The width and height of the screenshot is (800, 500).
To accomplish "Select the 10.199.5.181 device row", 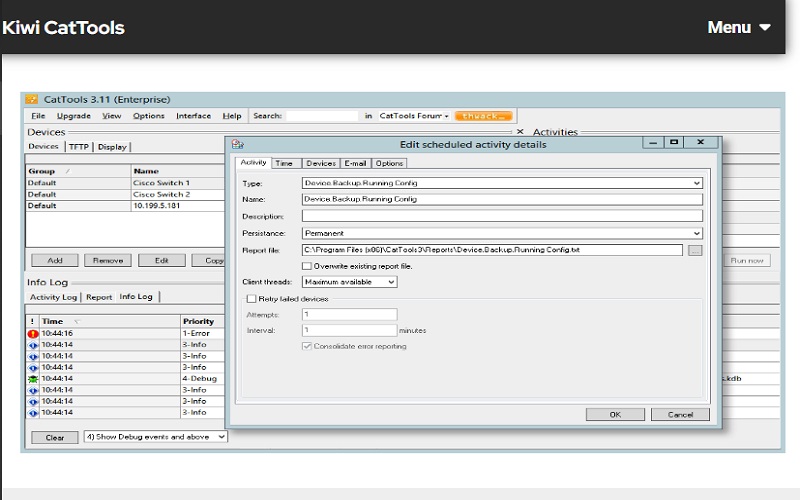I will coord(125,206).
